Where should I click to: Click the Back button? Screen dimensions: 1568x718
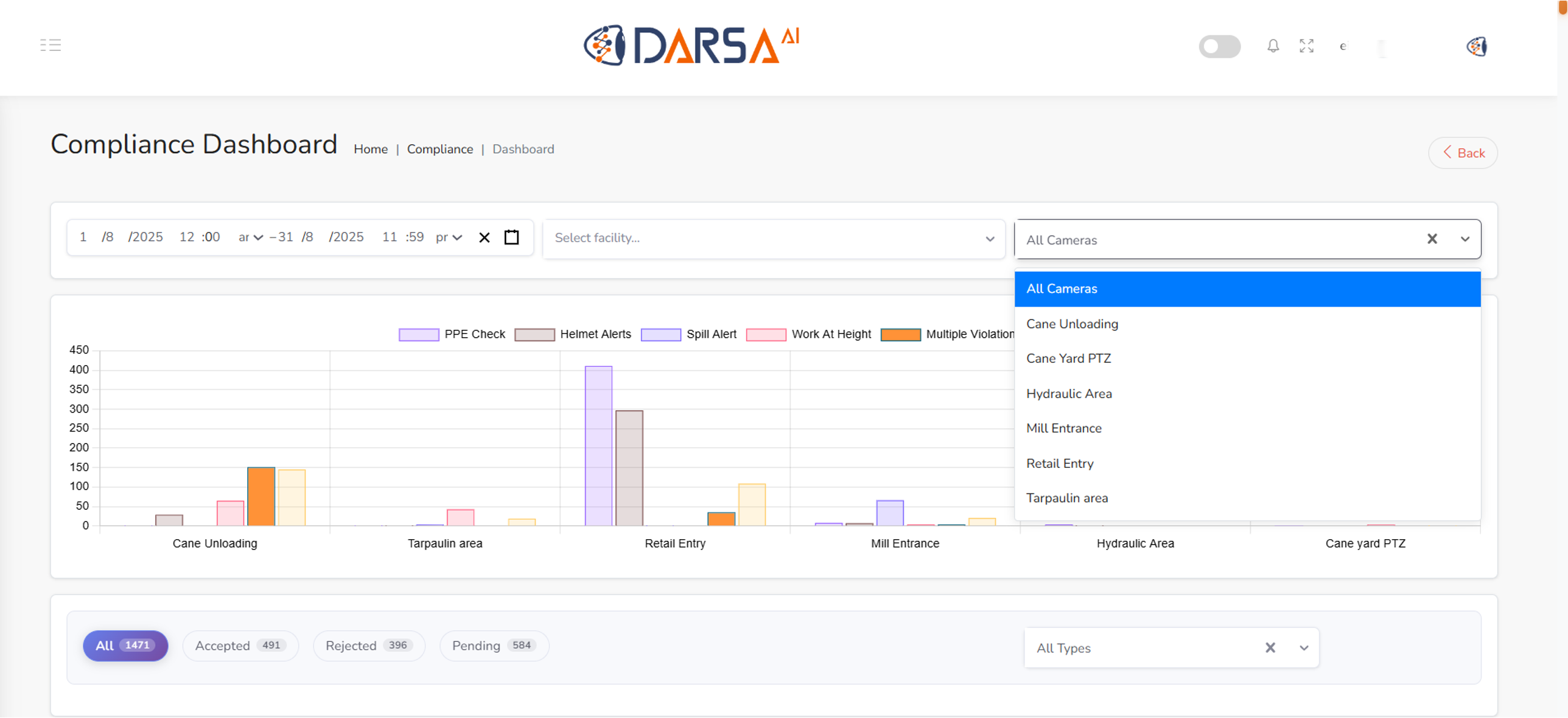click(x=1463, y=153)
